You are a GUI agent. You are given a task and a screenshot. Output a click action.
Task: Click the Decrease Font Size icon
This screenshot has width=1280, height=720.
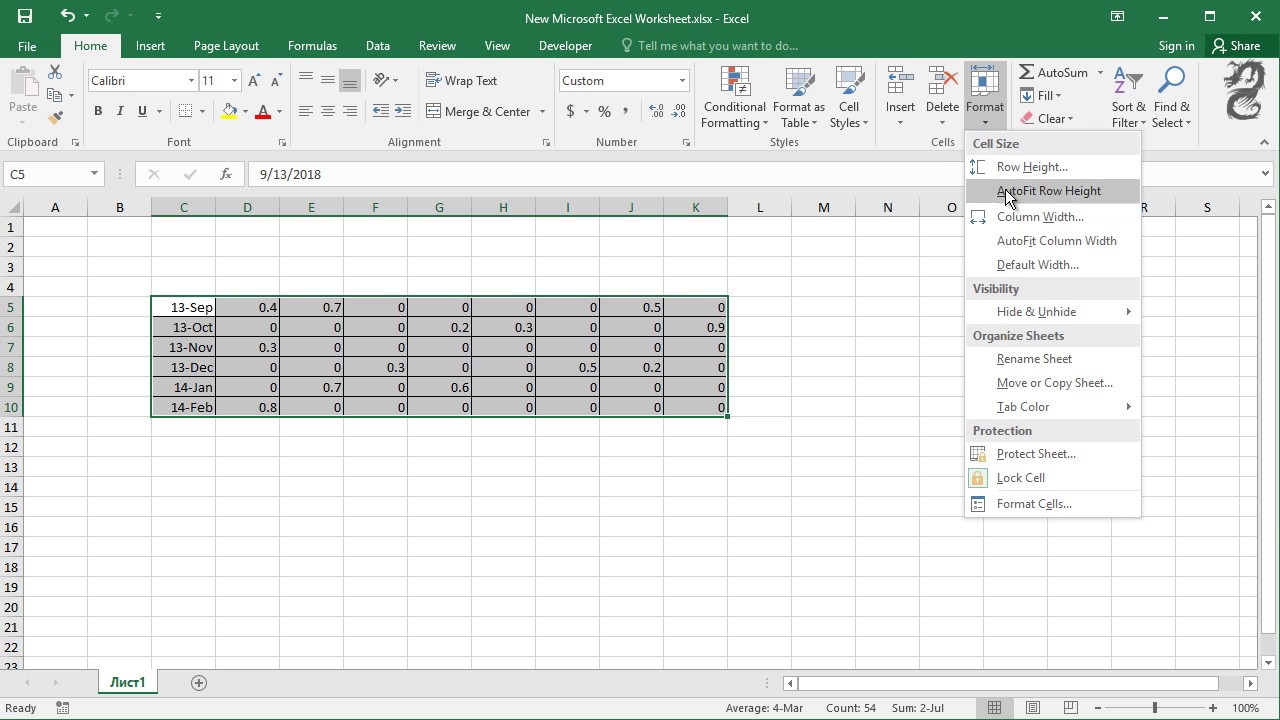(275, 81)
